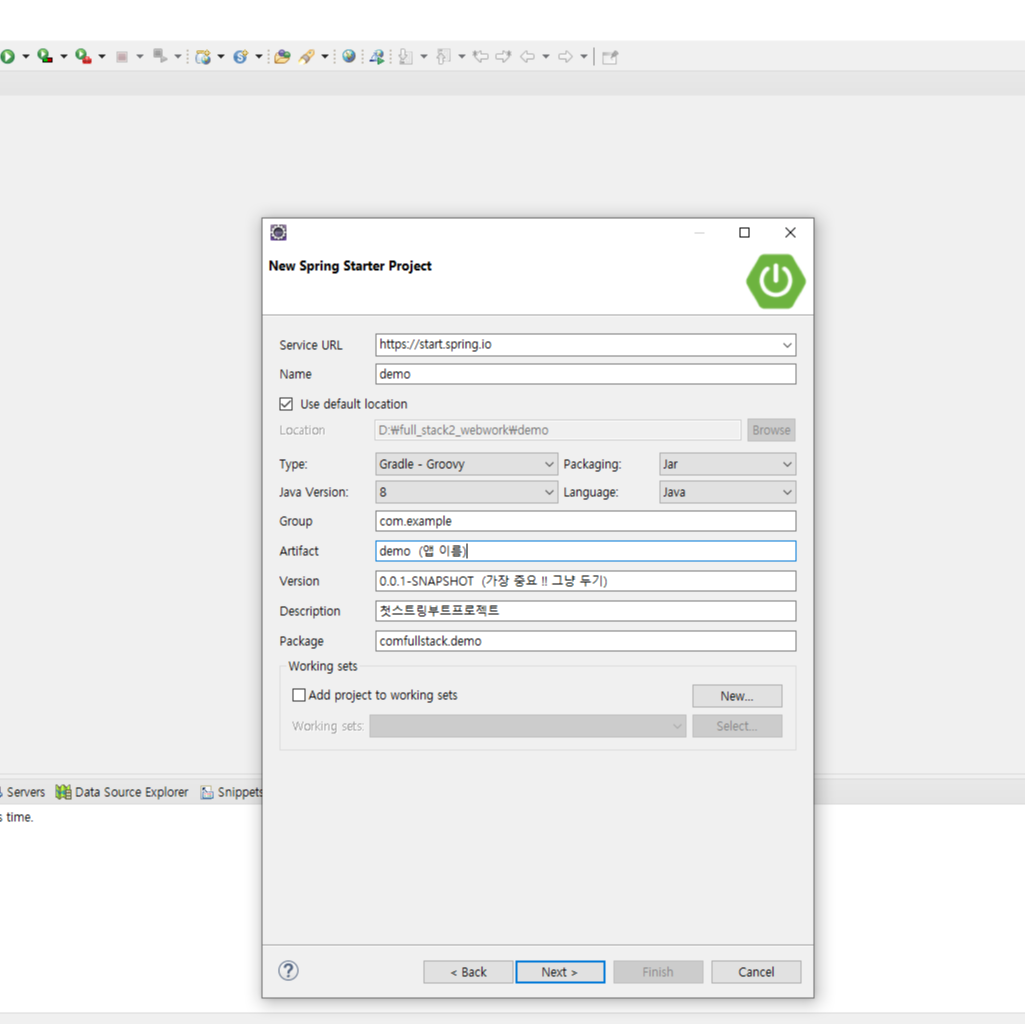Click the Last Edit Location arrow icon

(x=481, y=57)
